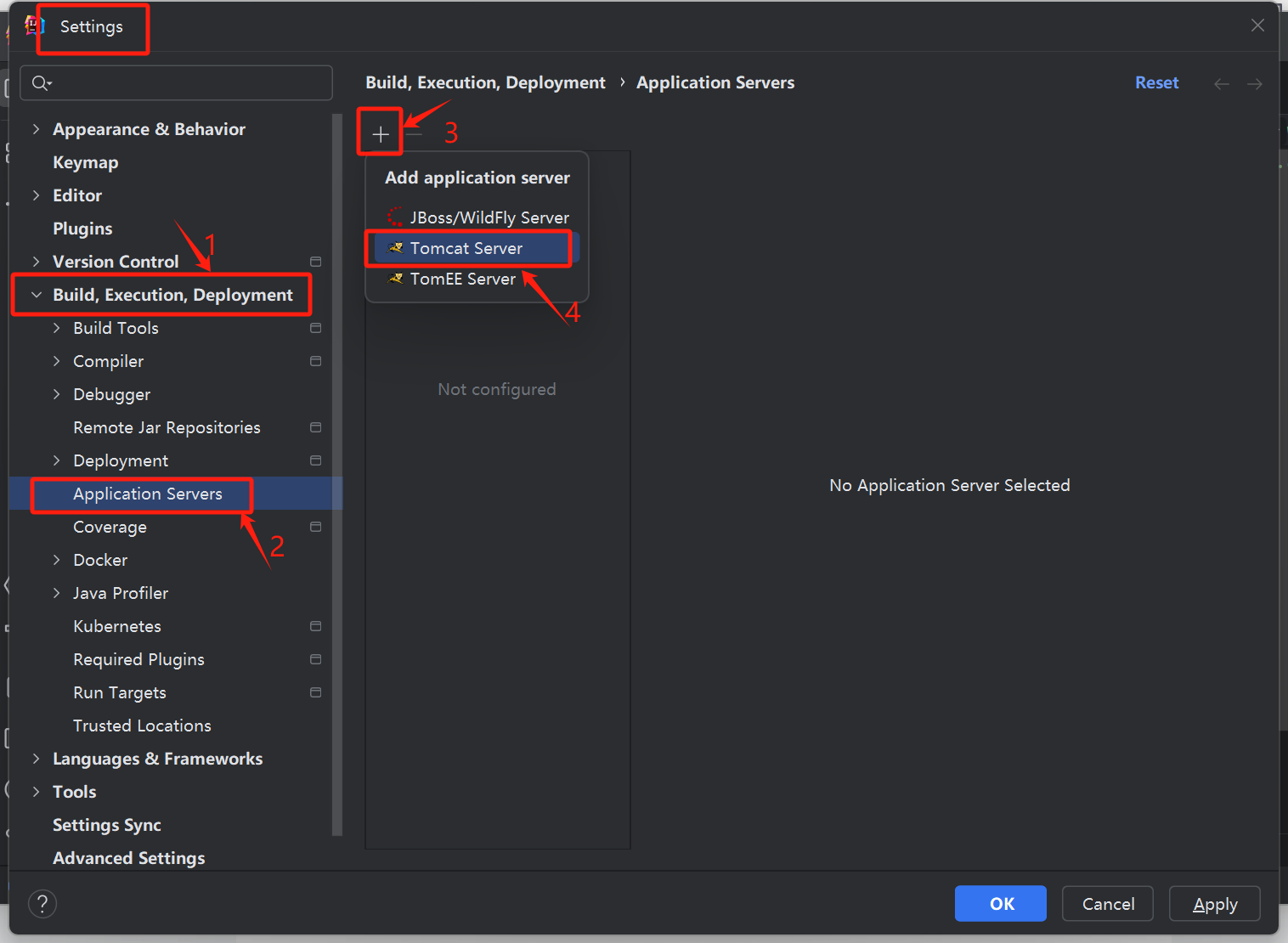Click the Debugger tree label

112,394
